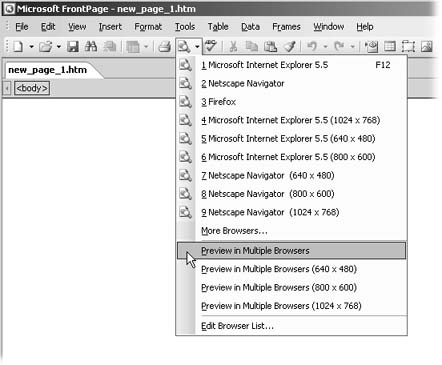Open the Undo history dropdown arrow
Viewport: 442px width, 365px height.
coord(325,47)
